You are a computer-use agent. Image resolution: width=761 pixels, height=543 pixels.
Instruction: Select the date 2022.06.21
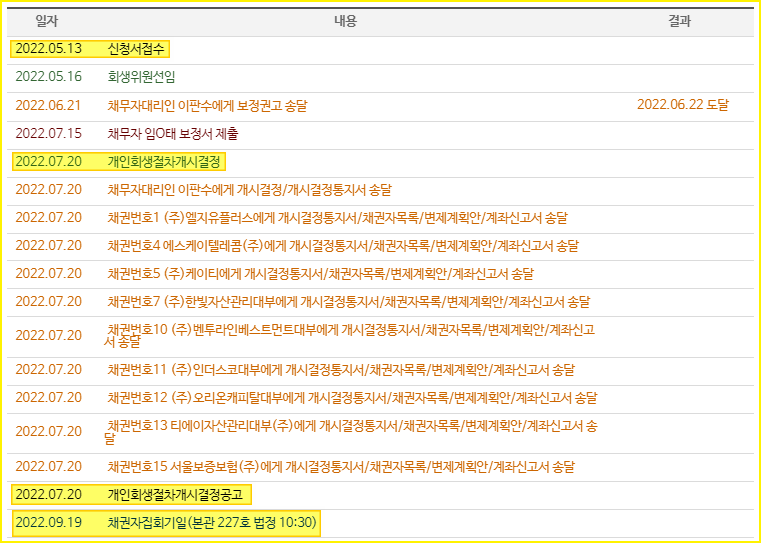[x=49, y=105]
